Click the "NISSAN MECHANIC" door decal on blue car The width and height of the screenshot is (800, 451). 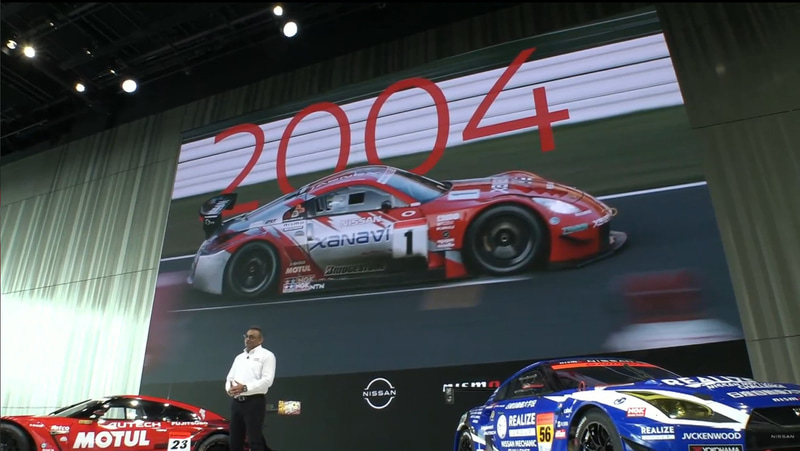(517, 443)
